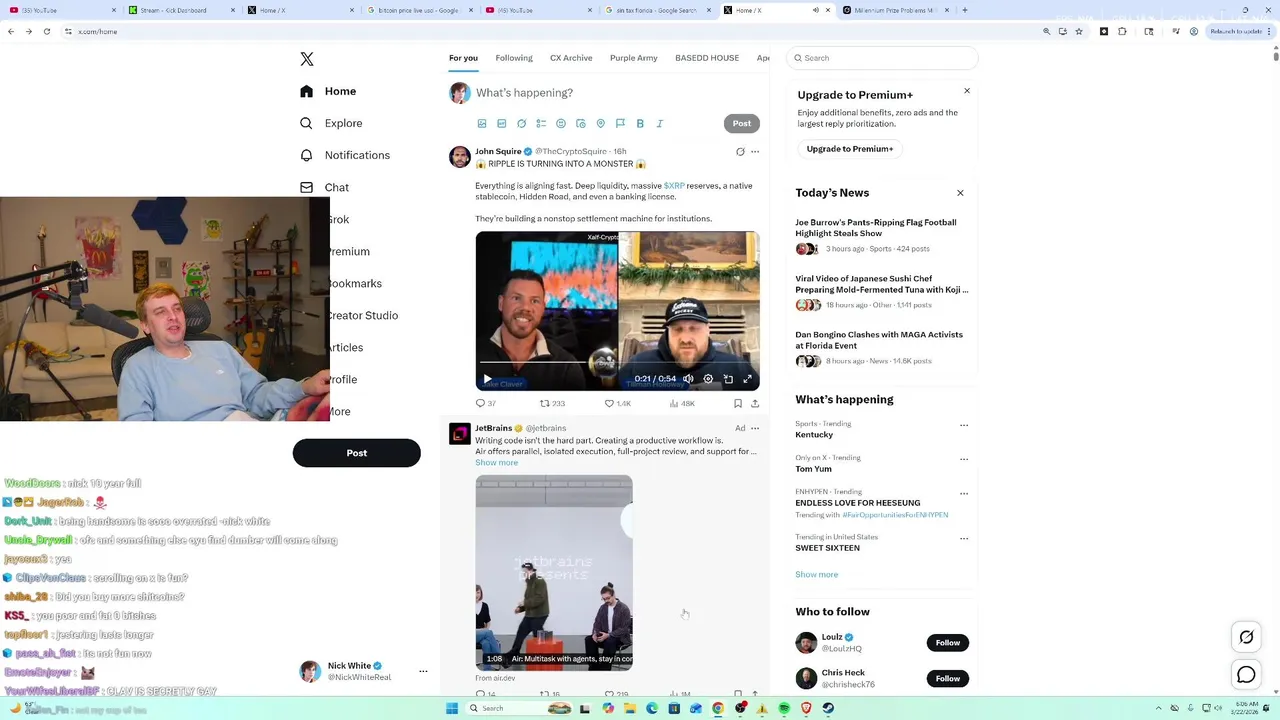Screen dimensions: 1280x720
Task: Close the Today's News panel
Action: 960,193
